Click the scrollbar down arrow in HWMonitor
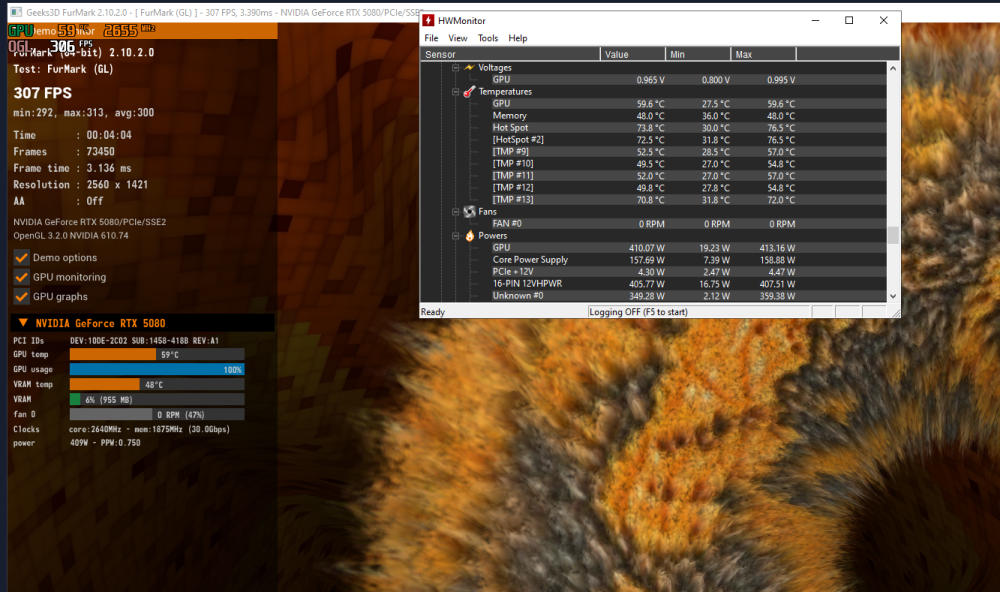The height and width of the screenshot is (592, 1000). pyautogui.click(x=893, y=296)
